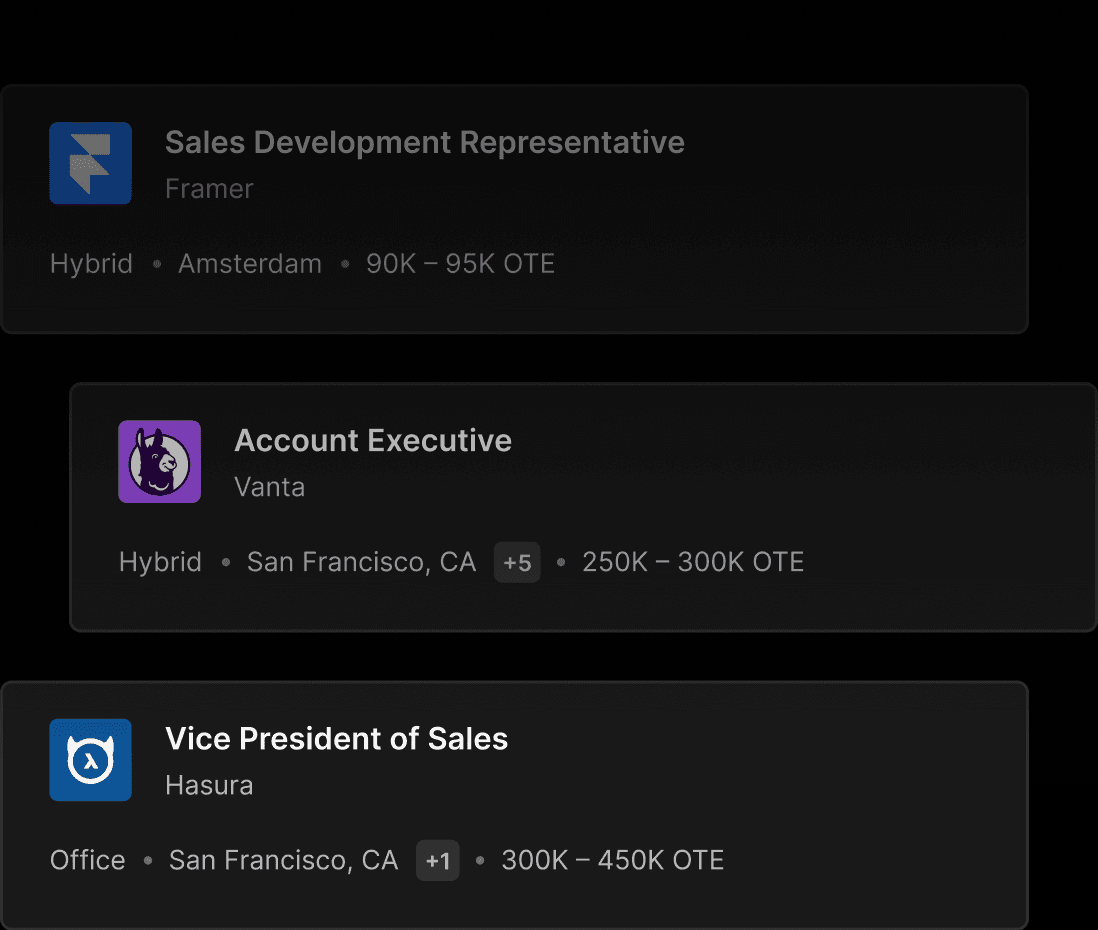Click San Francisco, CA on Vanta card

(x=361, y=562)
